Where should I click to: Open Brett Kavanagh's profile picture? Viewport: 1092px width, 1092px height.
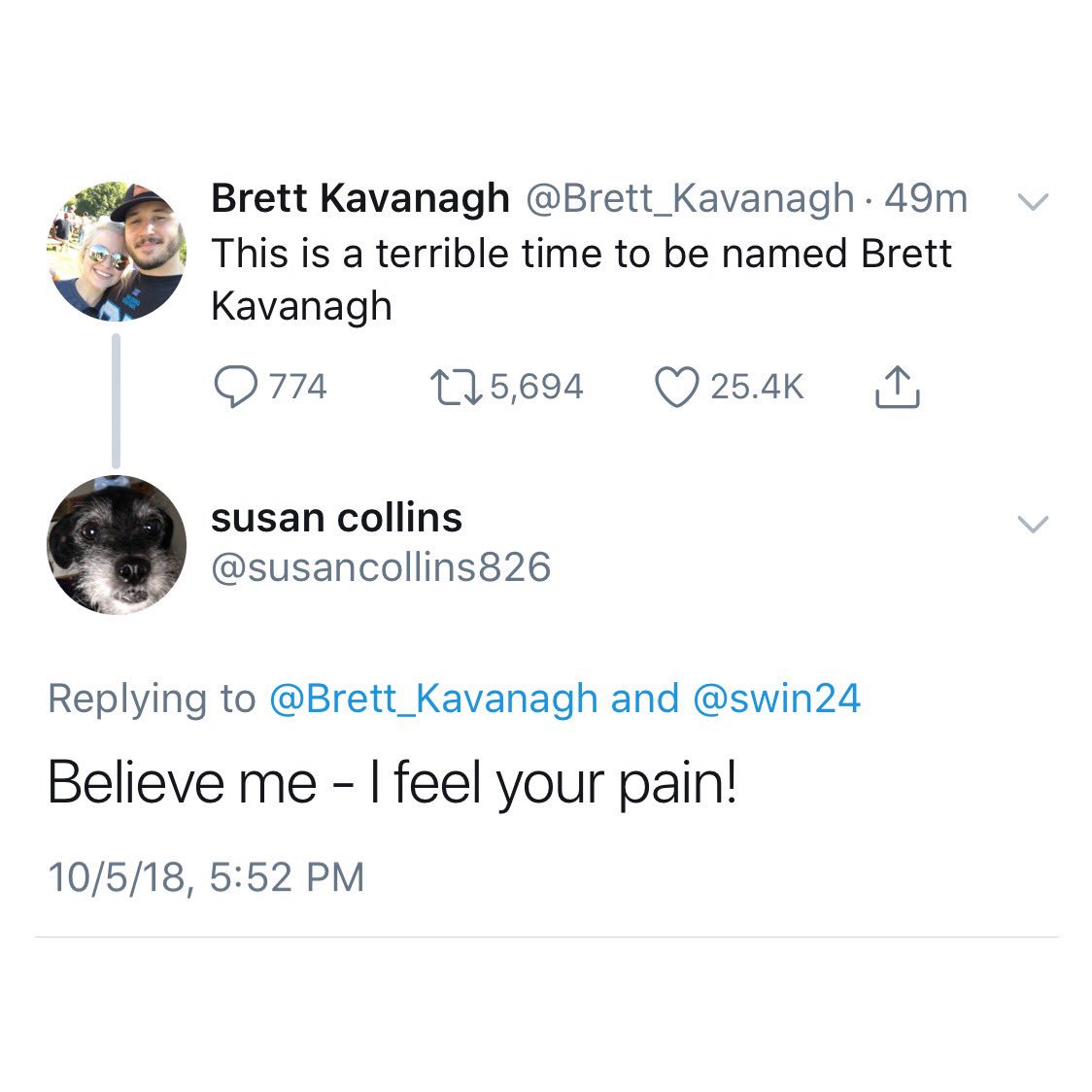coord(116,251)
